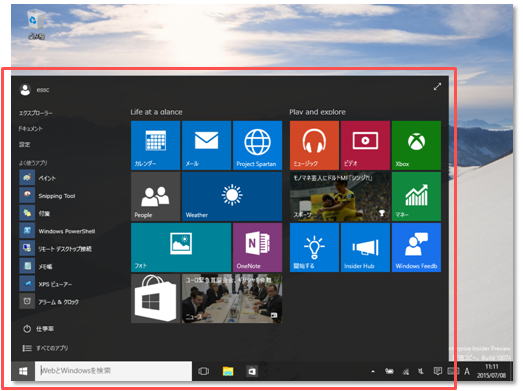
Task: Open the Music headphones tile
Action: click(314, 145)
